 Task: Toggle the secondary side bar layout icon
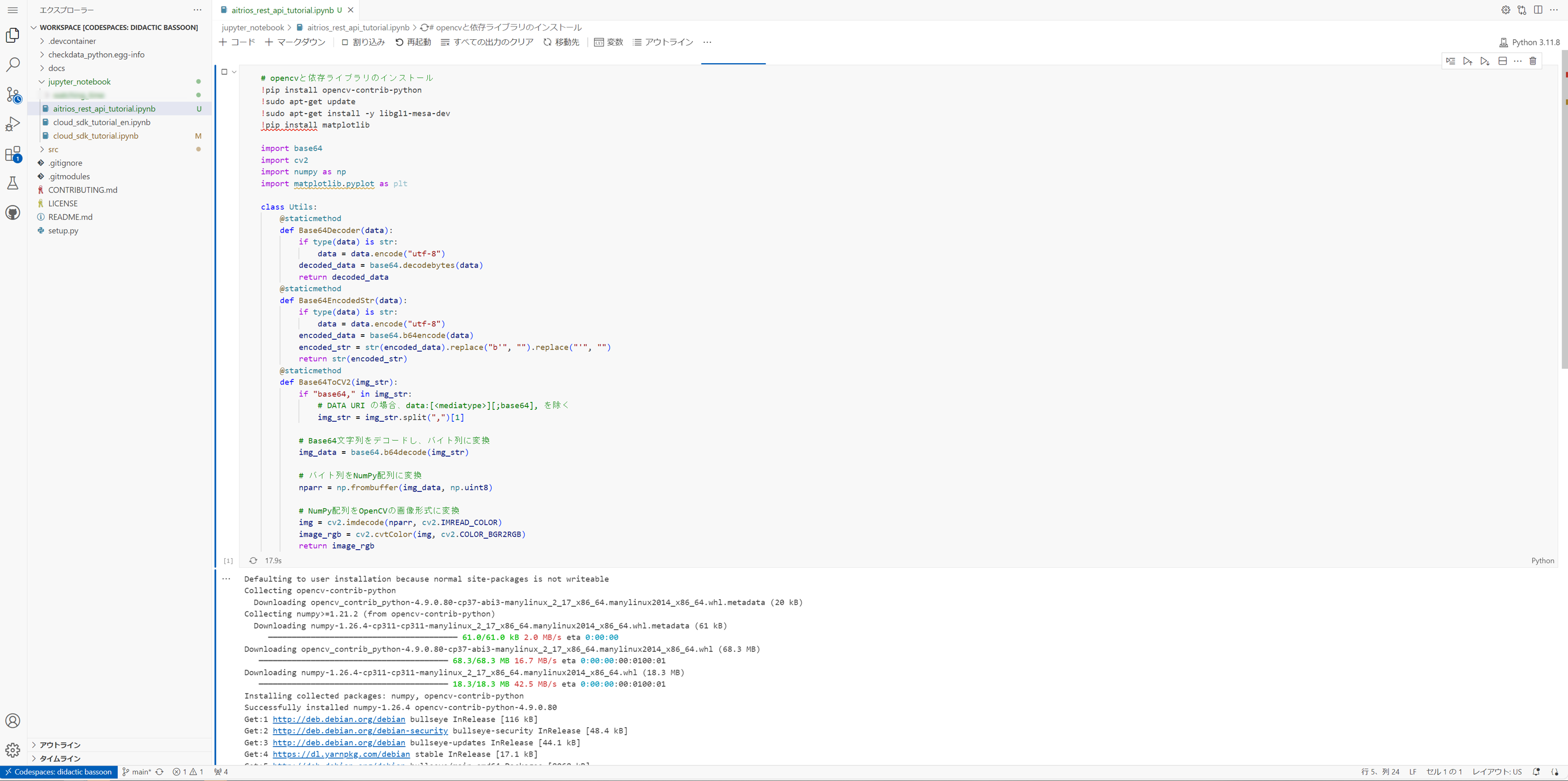[1539, 10]
